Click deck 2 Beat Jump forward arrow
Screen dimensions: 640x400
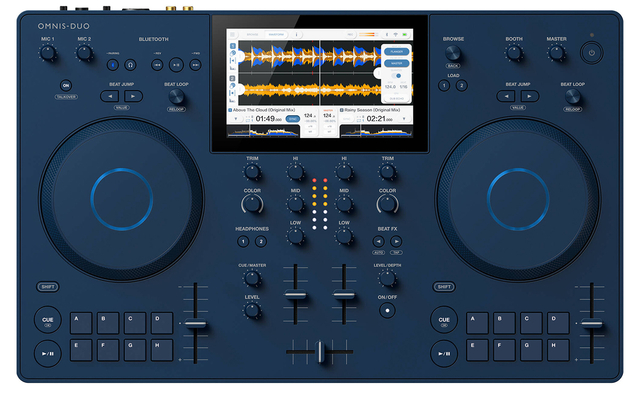click(529, 96)
